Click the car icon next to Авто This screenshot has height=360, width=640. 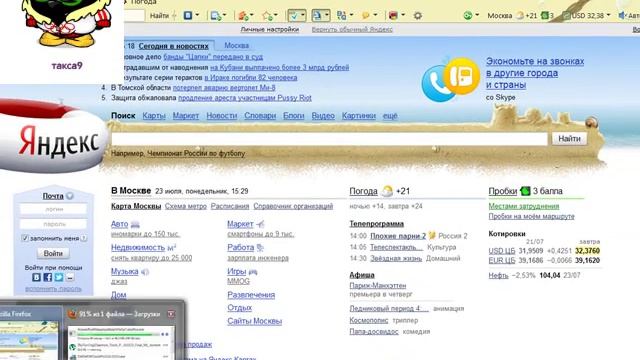[x=135, y=224]
